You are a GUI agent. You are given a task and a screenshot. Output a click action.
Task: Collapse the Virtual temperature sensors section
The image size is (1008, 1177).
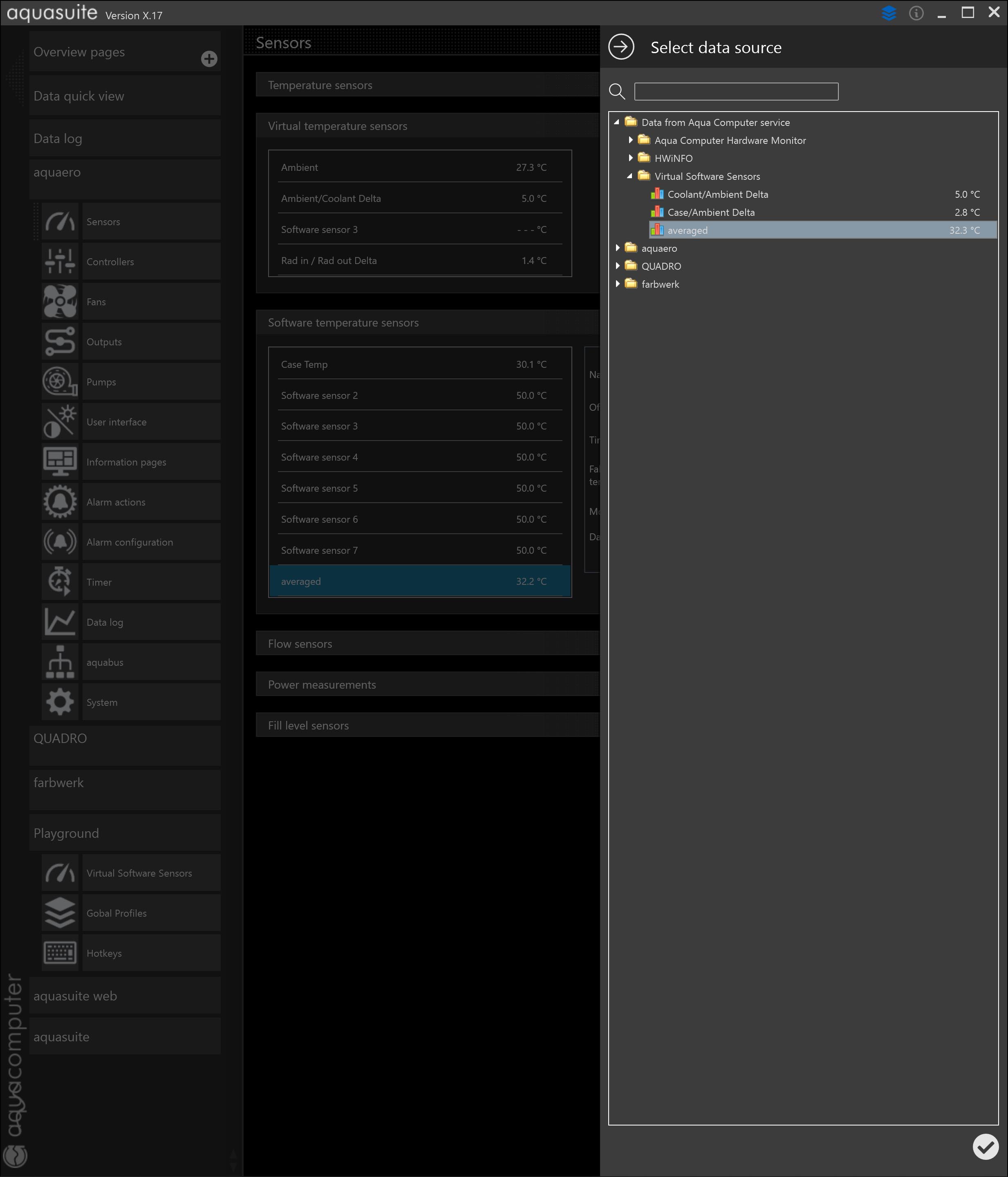427,125
